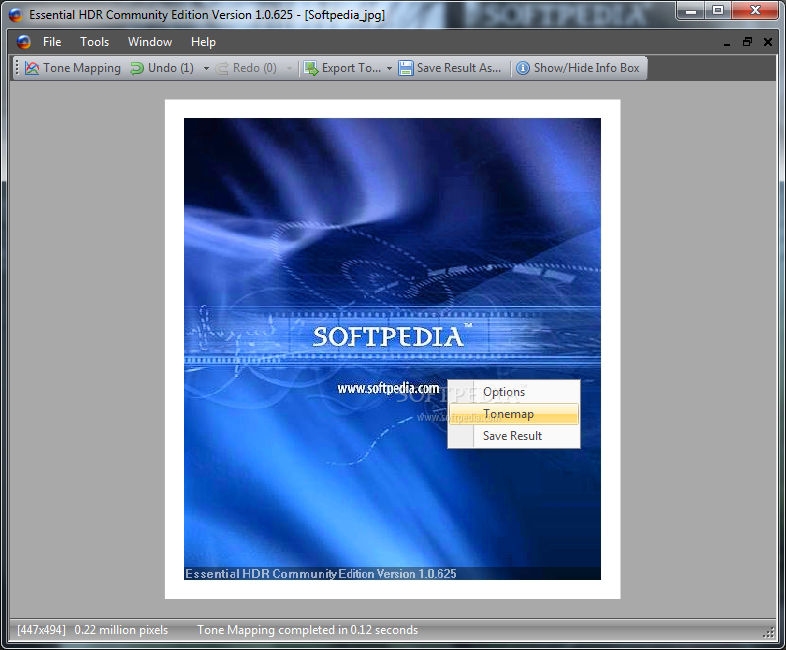Click the Show/Hide Info Box info icon

pyautogui.click(x=523, y=68)
